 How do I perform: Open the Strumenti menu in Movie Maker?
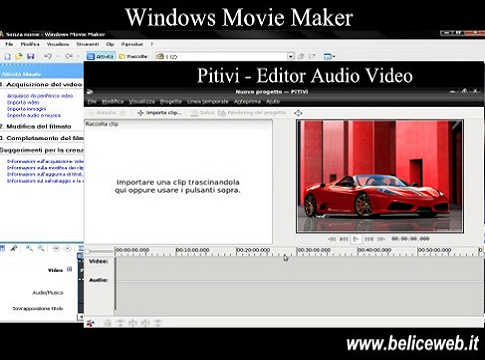point(88,44)
